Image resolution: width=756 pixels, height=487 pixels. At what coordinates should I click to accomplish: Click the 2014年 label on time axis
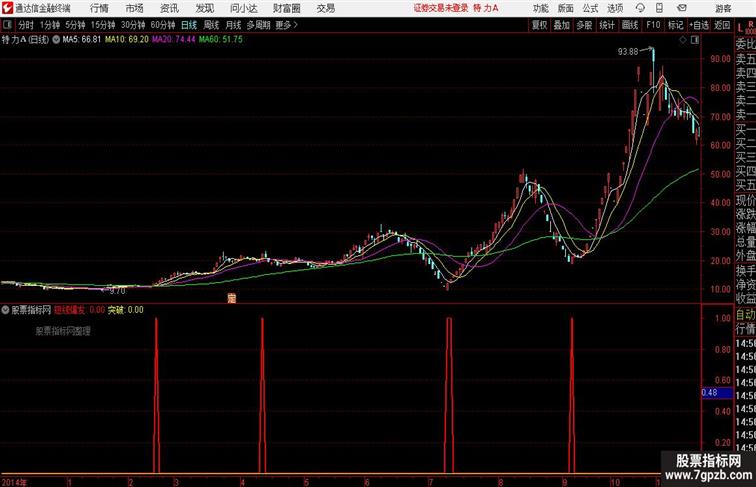click(14, 482)
